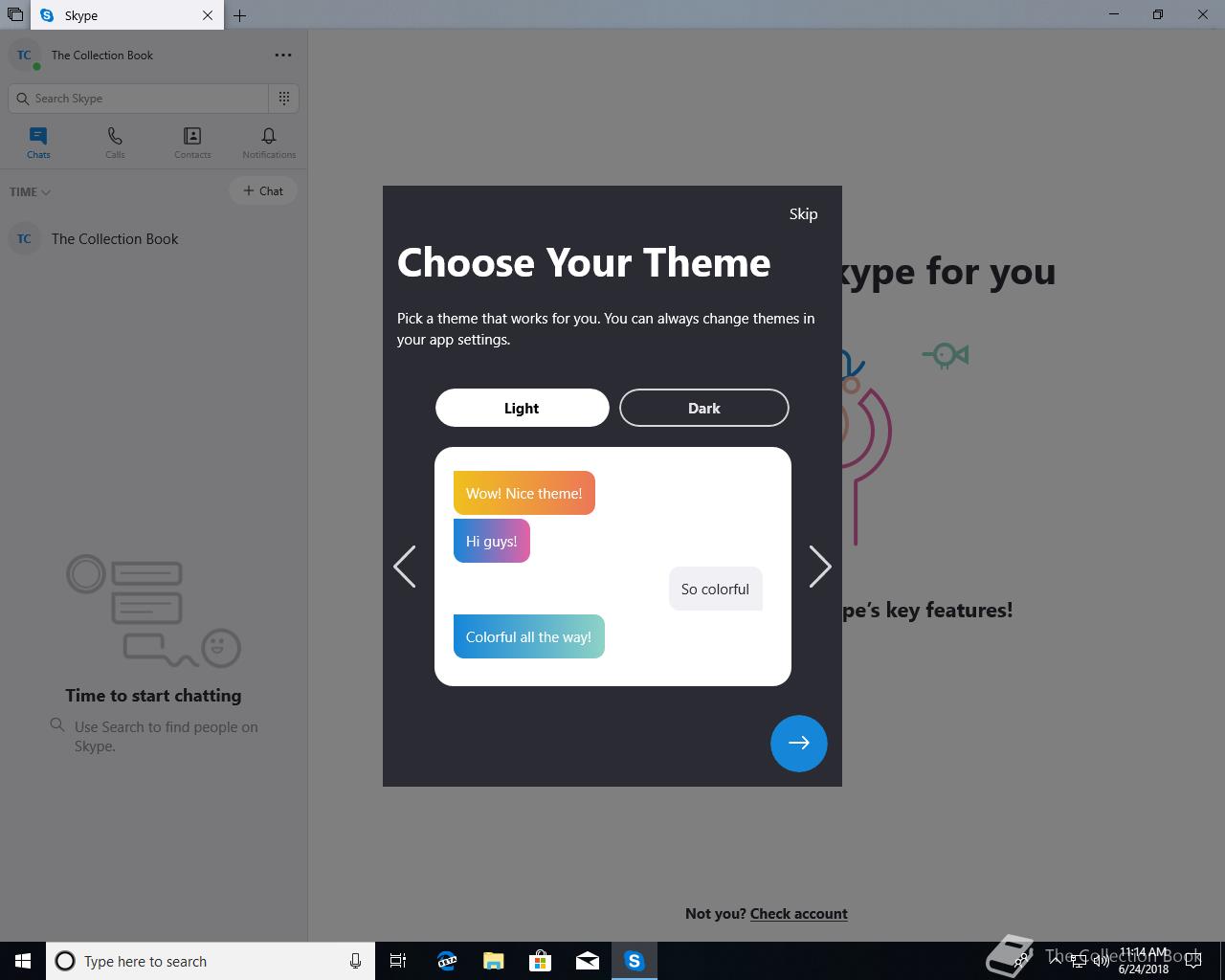Image resolution: width=1225 pixels, height=980 pixels.
Task: Select the Dark theme
Action: pyautogui.click(x=703, y=408)
